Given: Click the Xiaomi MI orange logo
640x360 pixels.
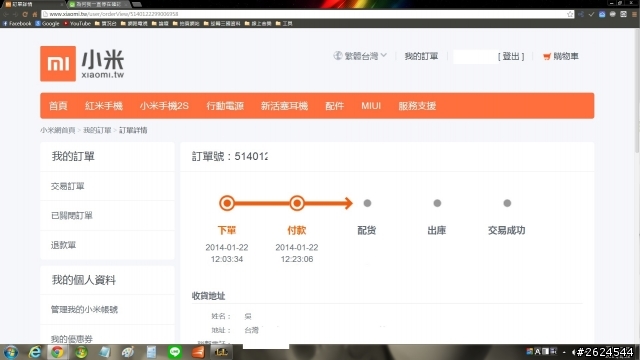Looking at the screenshot, I should [58, 64].
